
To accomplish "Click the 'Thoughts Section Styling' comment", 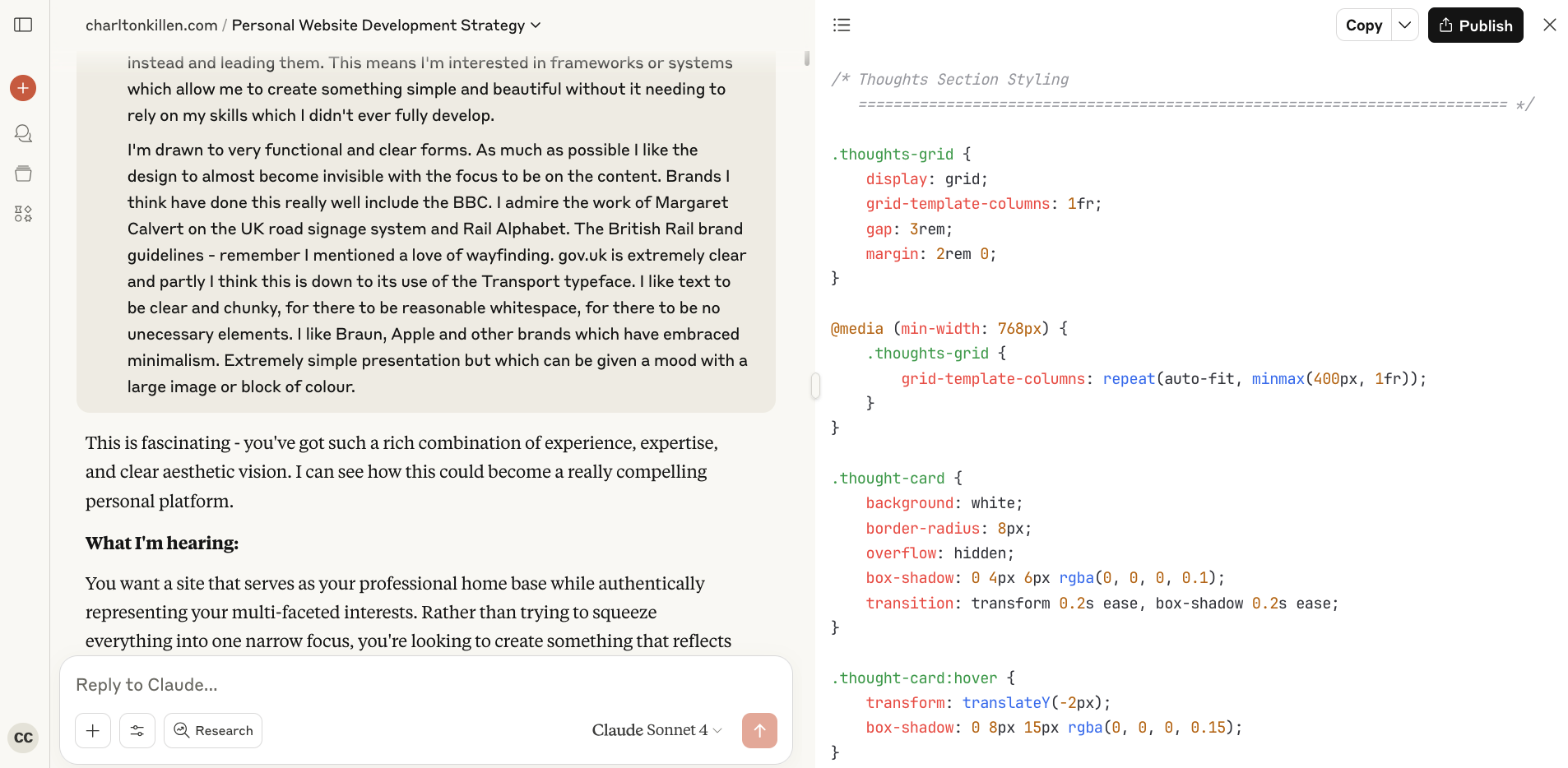I will pyautogui.click(x=963, y=79).
